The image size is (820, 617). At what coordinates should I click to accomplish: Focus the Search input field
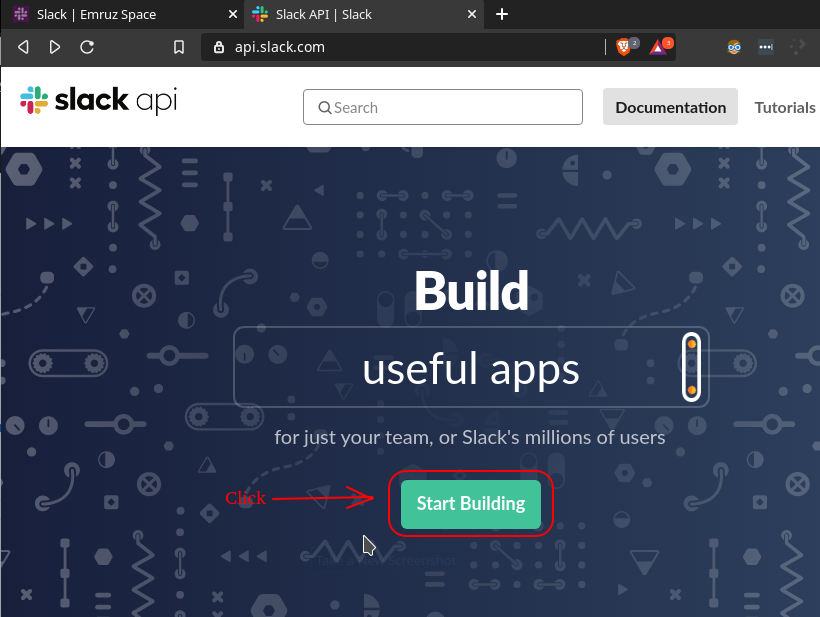pos(443,107)
